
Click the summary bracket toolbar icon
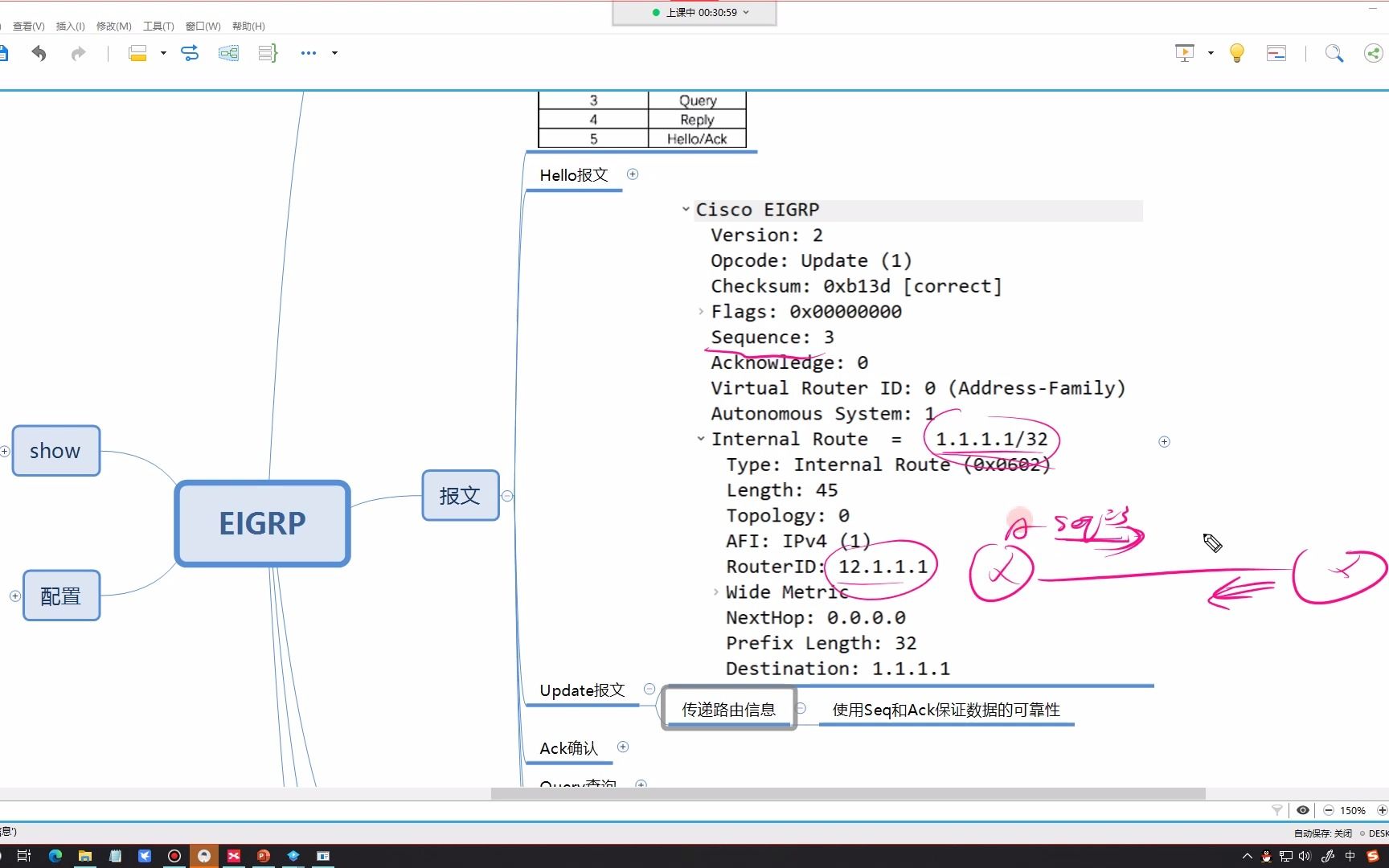coord(268,53)
